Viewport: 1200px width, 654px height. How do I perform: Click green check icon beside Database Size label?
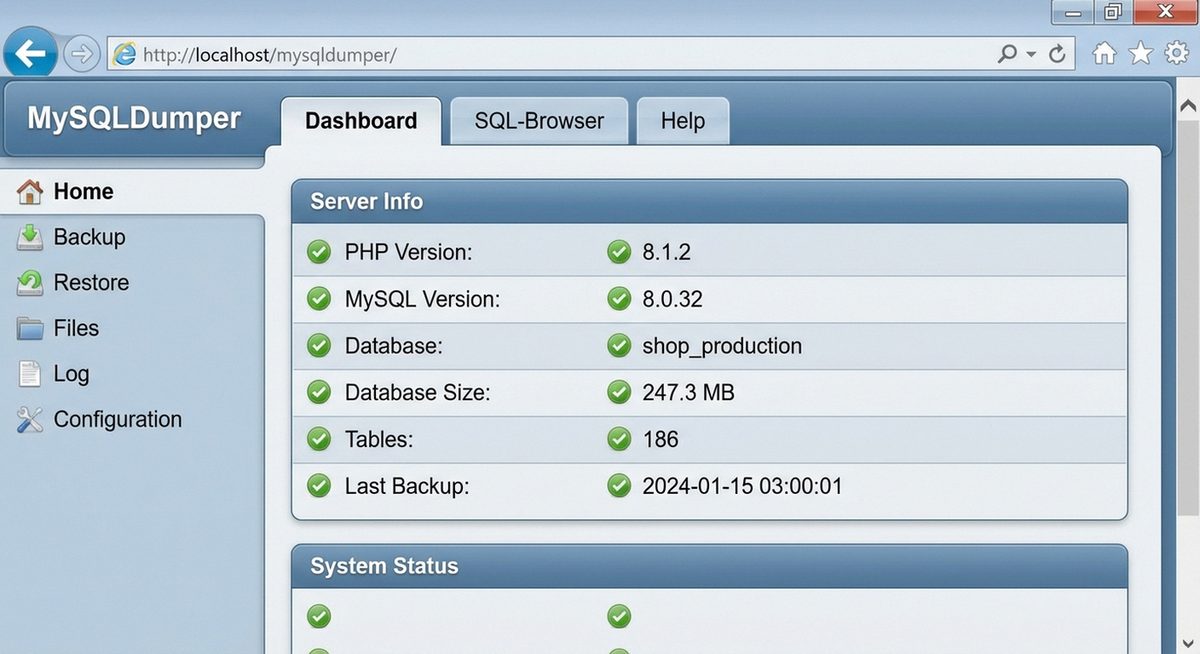click(x=319, y=393)
